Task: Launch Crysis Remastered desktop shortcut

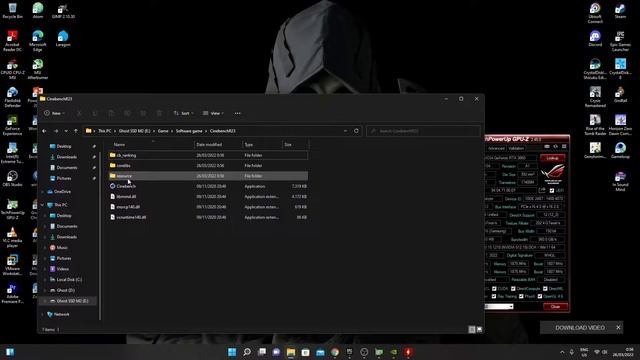Action: click(595, 97)
